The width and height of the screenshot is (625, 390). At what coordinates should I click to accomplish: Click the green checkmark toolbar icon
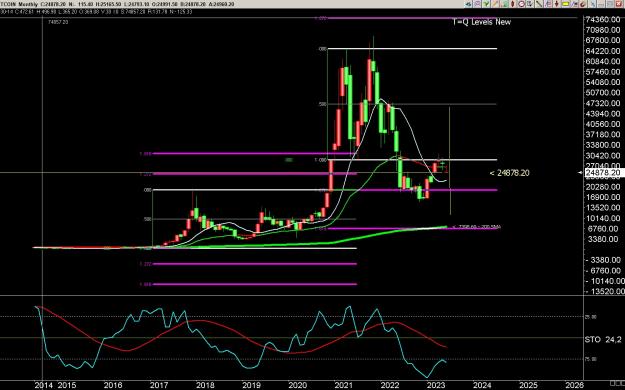point(486,4)
